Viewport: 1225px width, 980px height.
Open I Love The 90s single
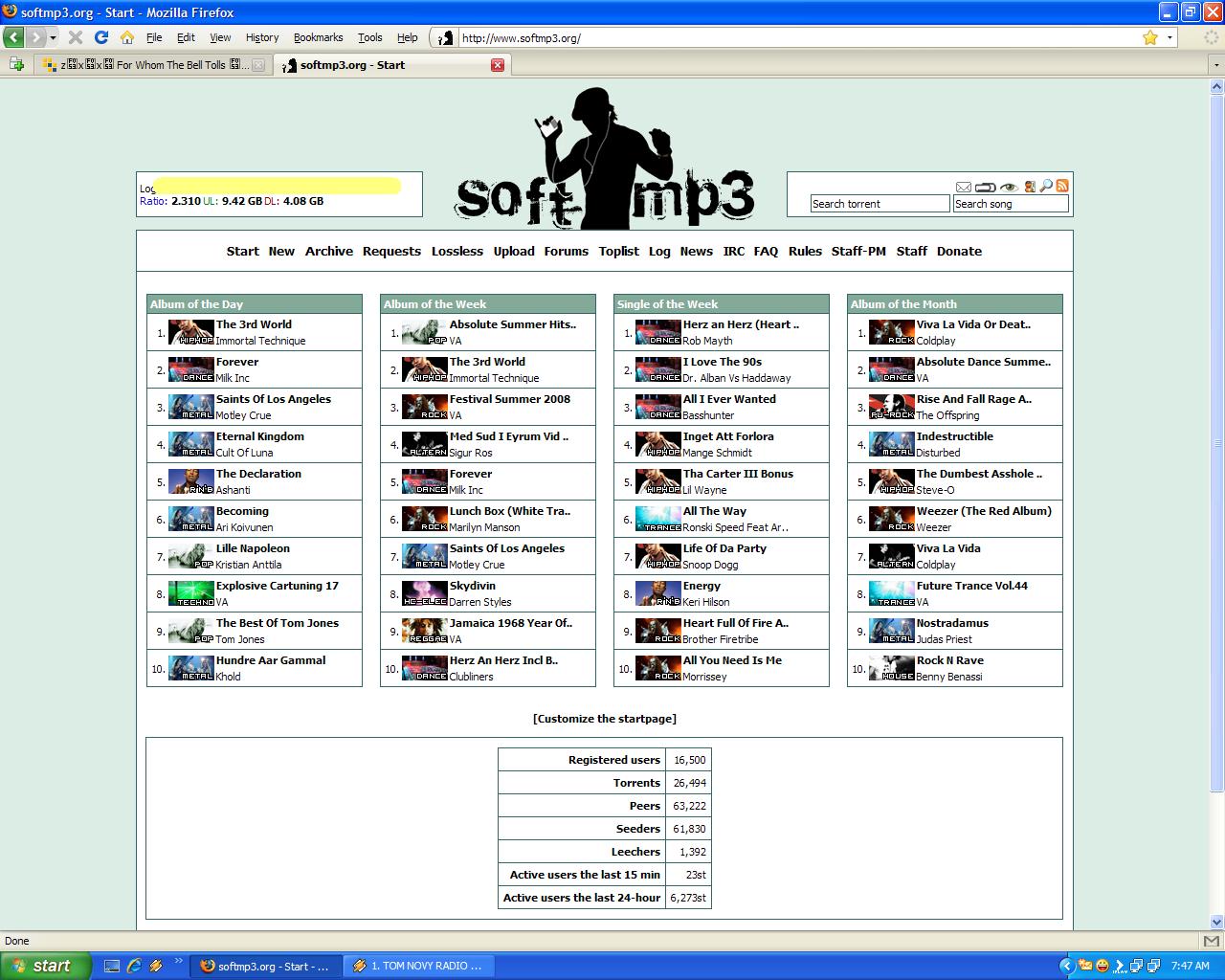pyautogui.click(x=723, y=362)
